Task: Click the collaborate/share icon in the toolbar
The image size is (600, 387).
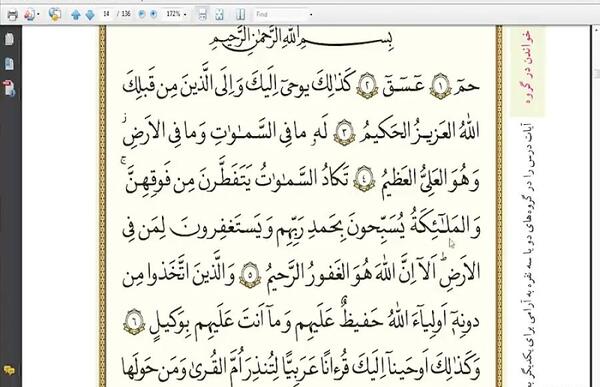Action: click(x=55, y=15)
